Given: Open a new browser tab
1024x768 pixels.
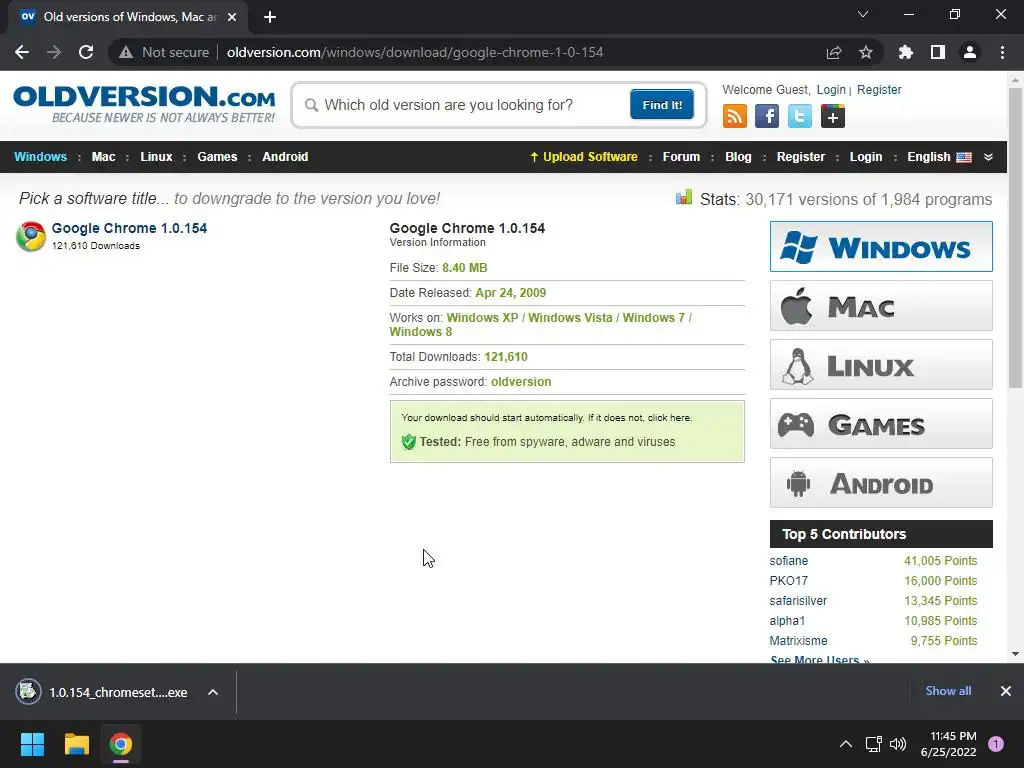Looking at the screenshot, I should (x=270, y=17).
